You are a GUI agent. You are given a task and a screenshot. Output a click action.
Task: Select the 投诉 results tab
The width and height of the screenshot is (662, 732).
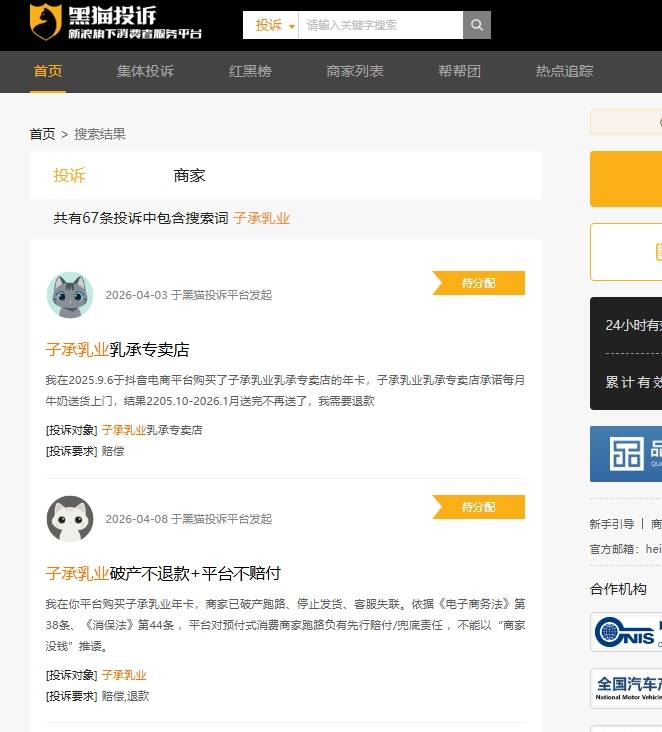(69, 175)
